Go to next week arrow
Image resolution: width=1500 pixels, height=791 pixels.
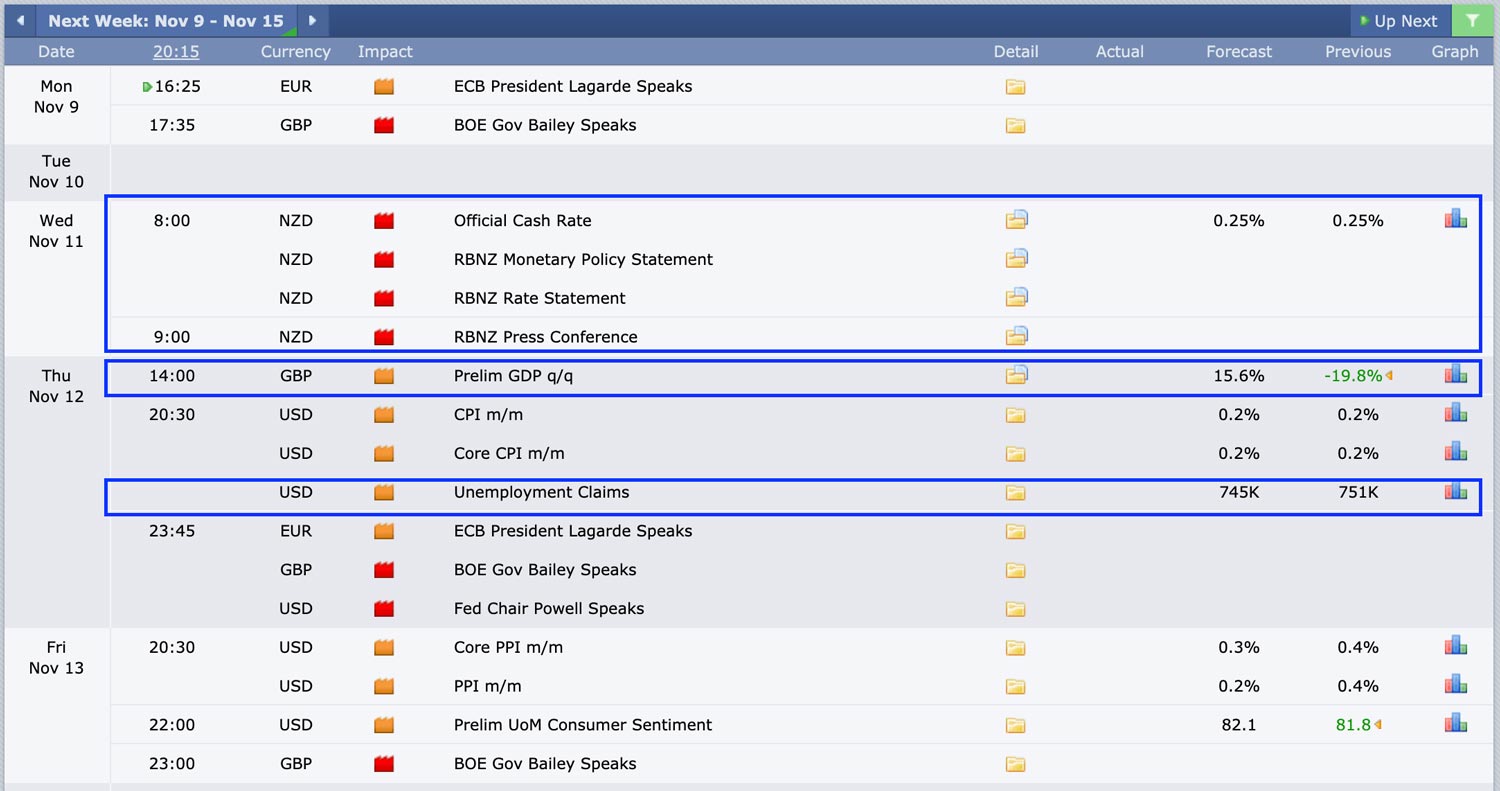(312, 21)
